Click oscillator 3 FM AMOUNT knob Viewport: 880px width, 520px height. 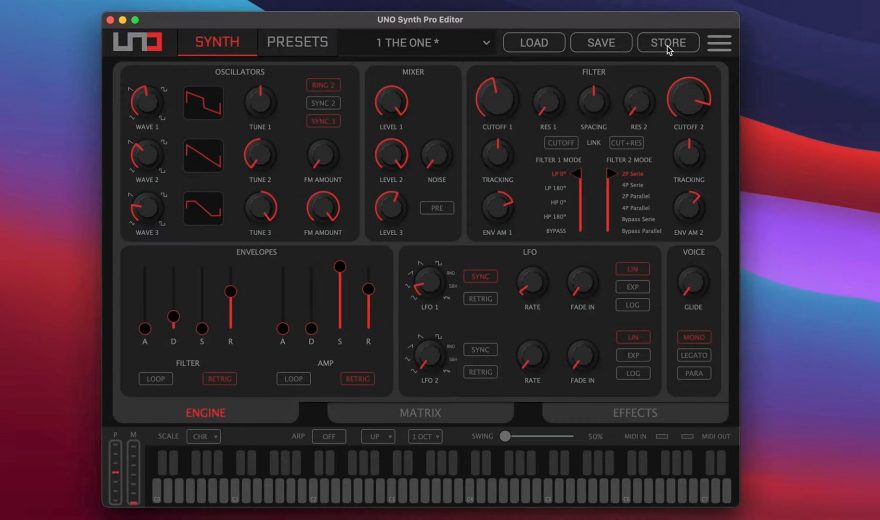pyautogui.click(x=323, y=208)
